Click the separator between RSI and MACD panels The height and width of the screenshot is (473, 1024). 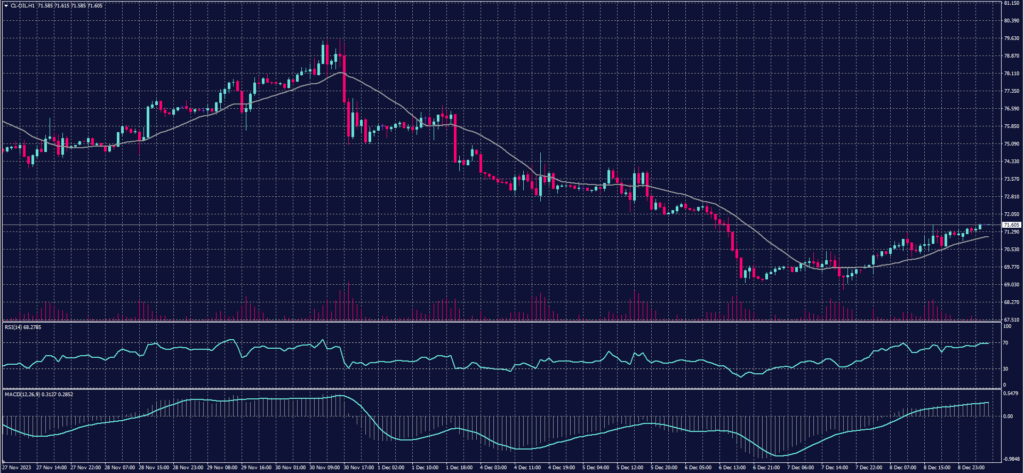pyautogui.click(x=500, y=389)
